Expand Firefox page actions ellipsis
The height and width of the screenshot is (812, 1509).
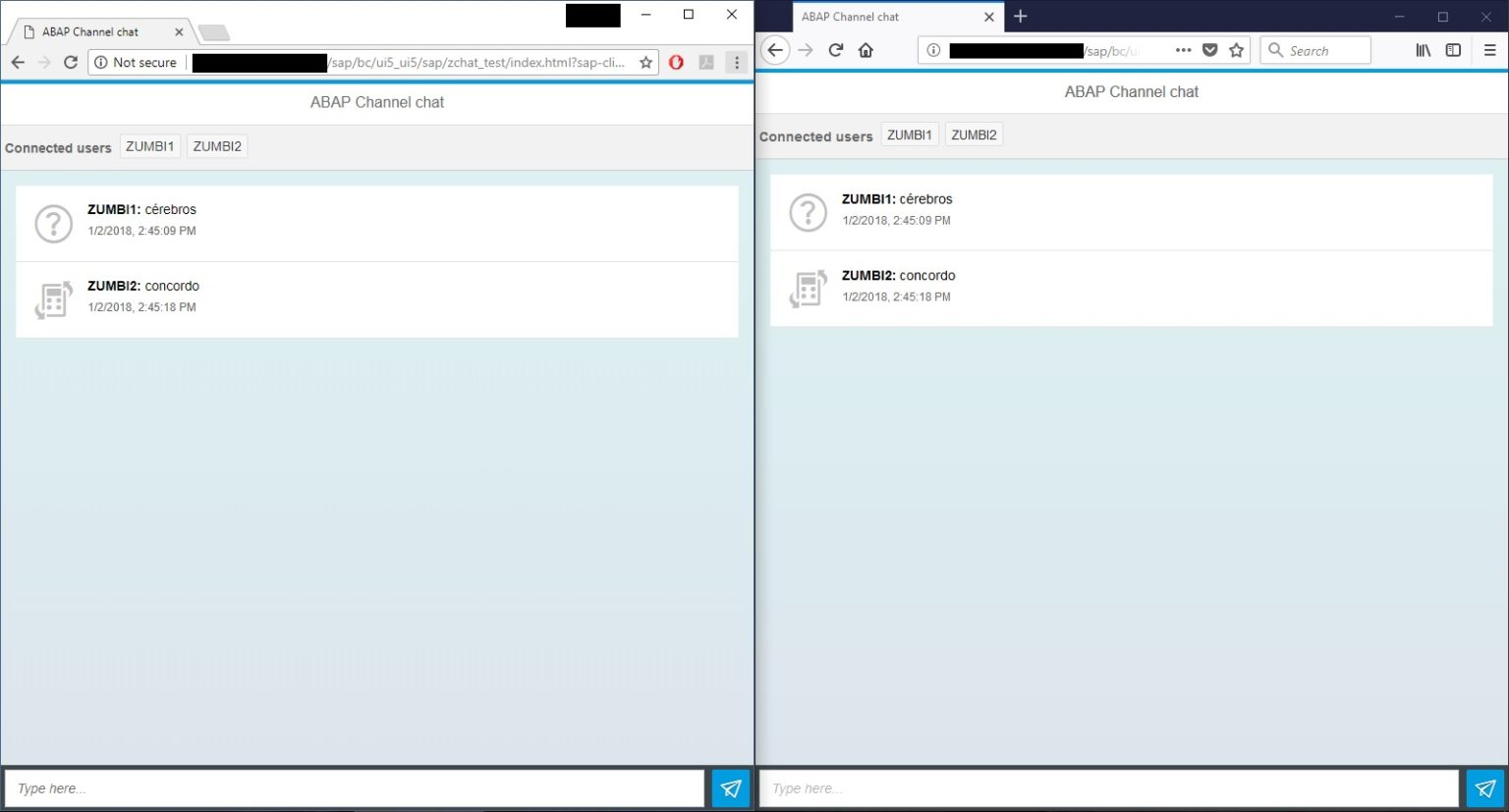(1183, 50)
